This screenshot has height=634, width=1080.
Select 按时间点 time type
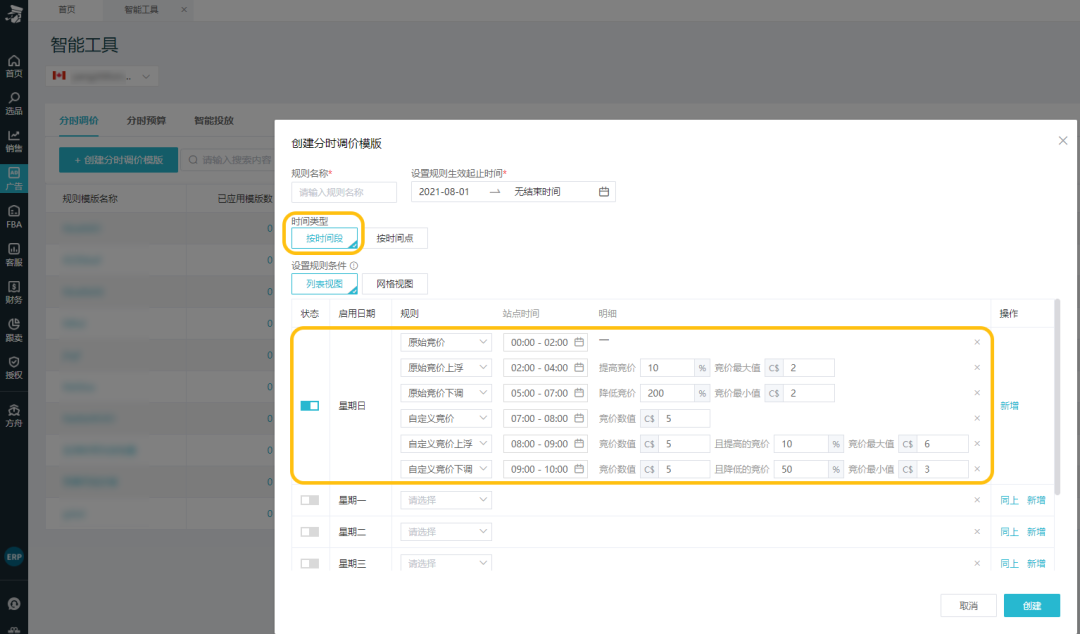395,238
